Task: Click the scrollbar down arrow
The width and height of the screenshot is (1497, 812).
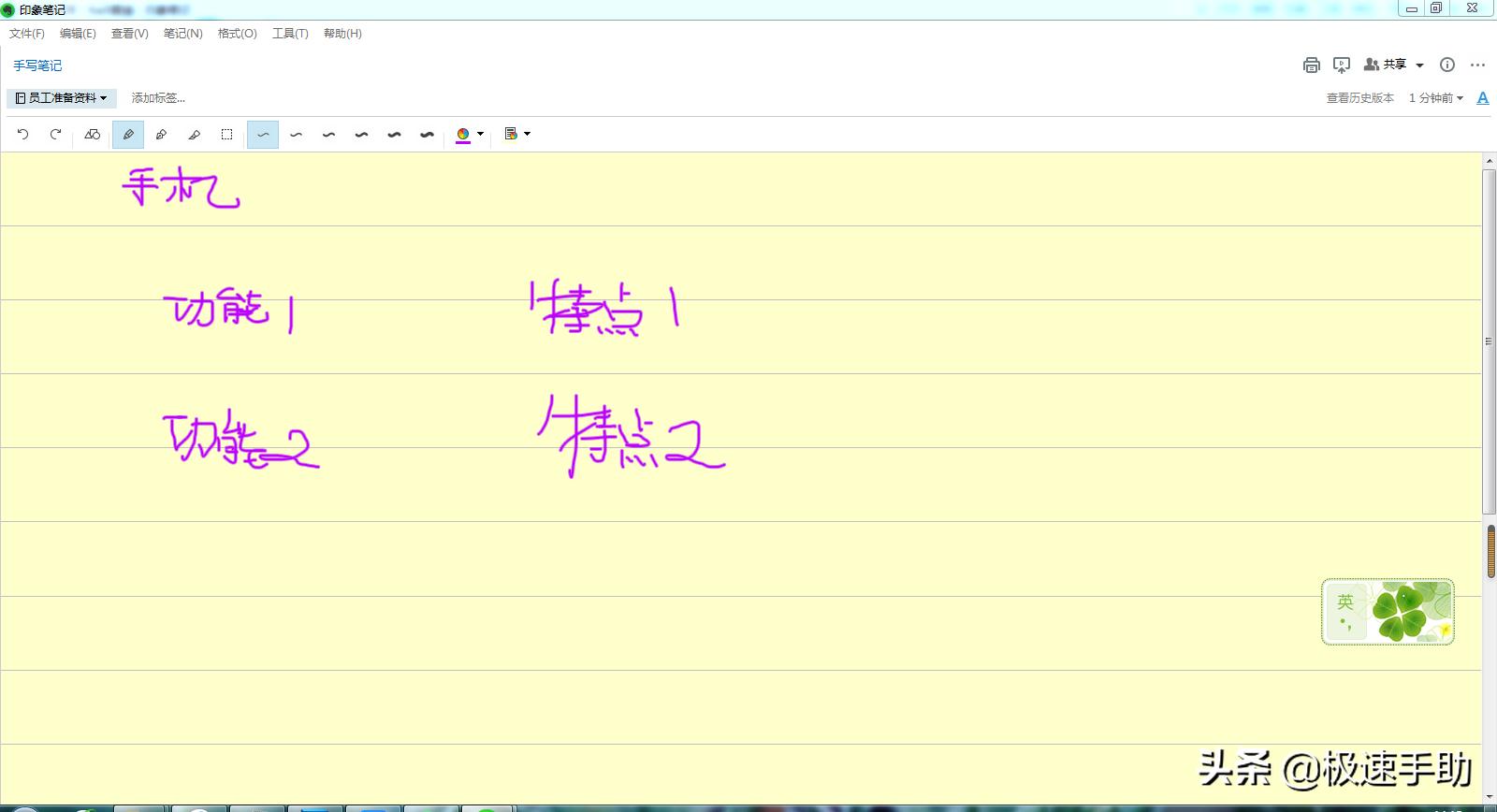Action: coord(1490,798)
